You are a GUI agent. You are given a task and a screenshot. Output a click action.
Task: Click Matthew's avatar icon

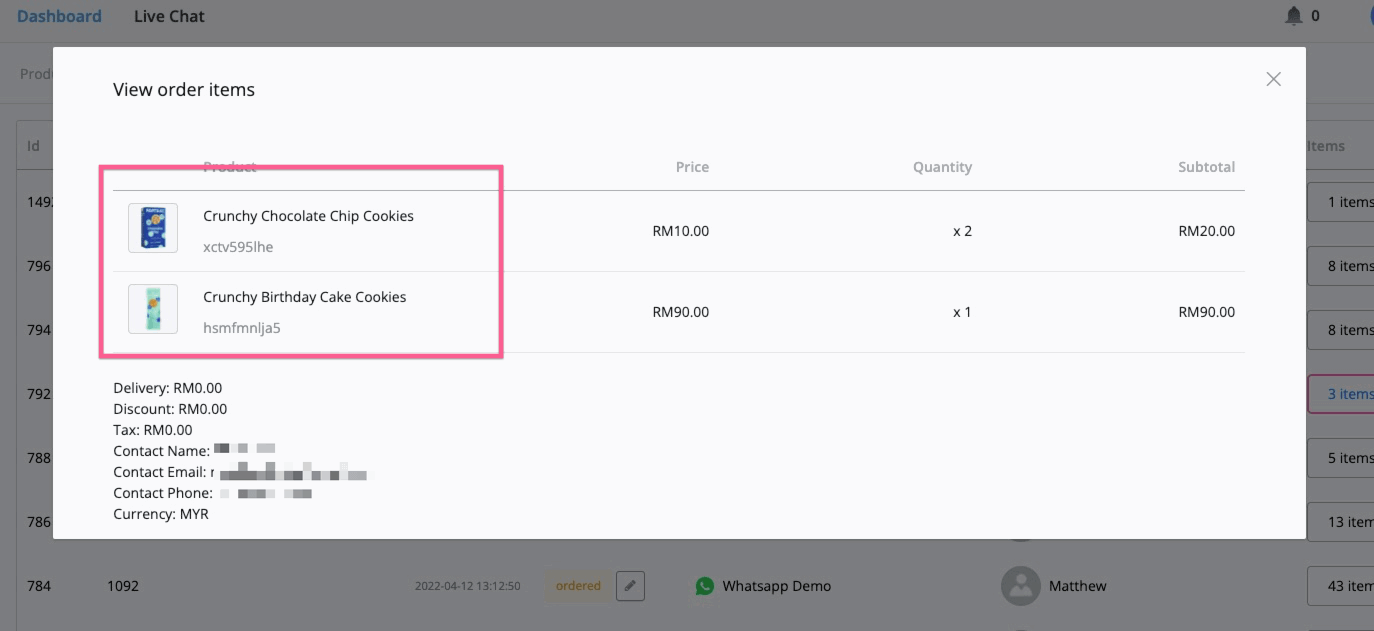pyautogui.click(x=1020, y=586)
